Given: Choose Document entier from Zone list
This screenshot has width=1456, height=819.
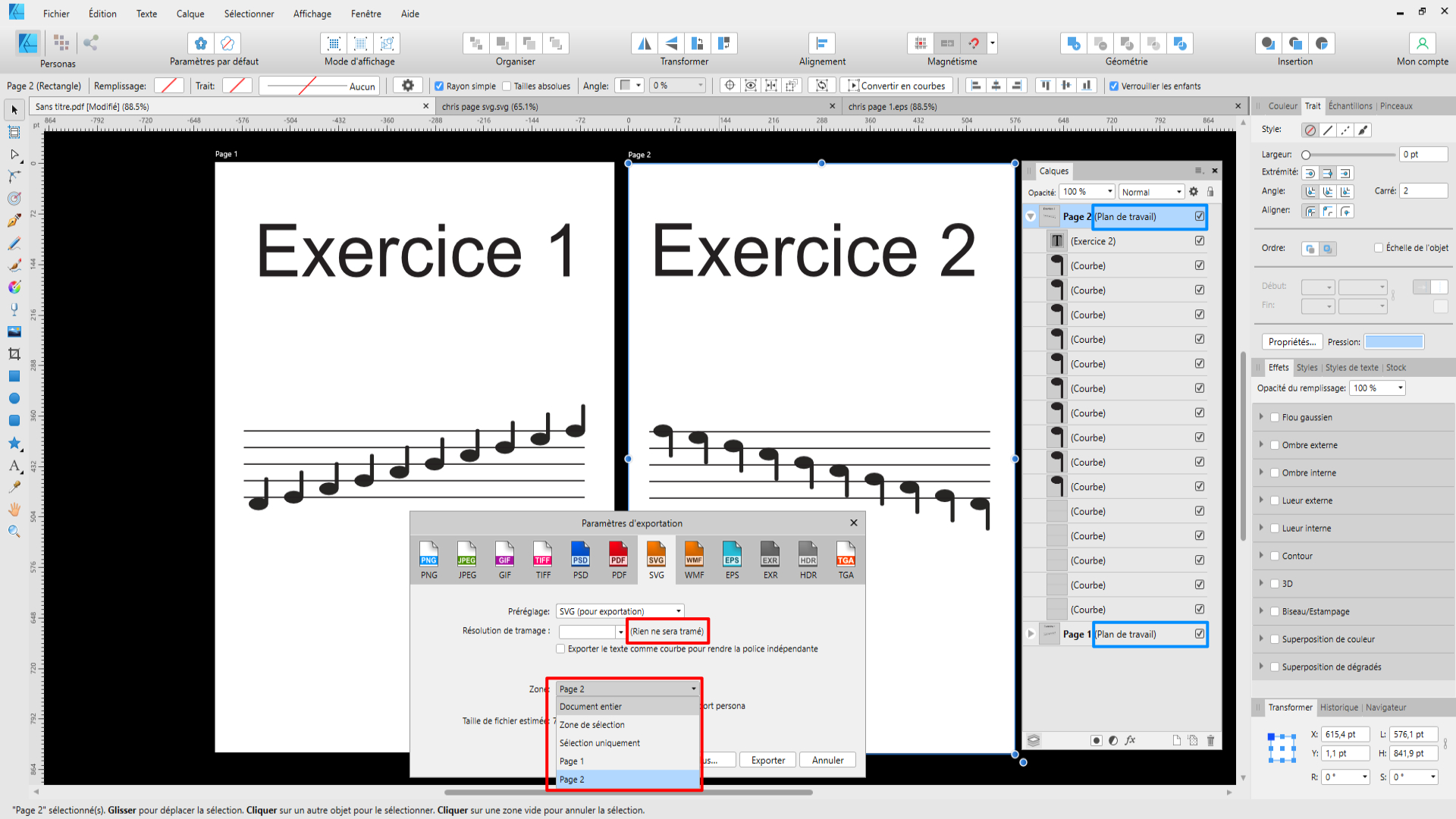Looking at the screenshot, I should coord(591,707).
